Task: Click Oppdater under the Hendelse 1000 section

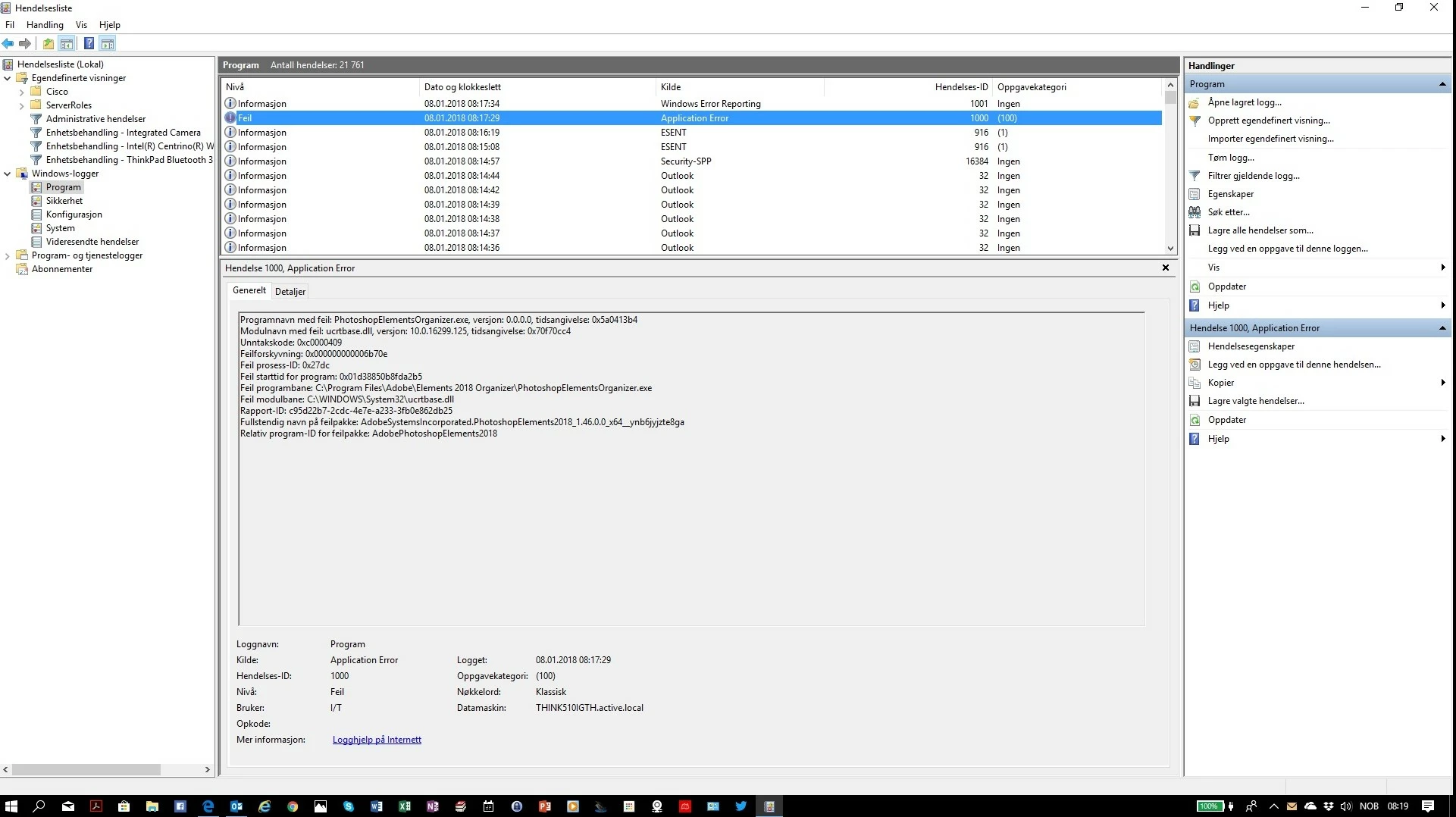Action: pyautogui.click(x=1227, y=420)
